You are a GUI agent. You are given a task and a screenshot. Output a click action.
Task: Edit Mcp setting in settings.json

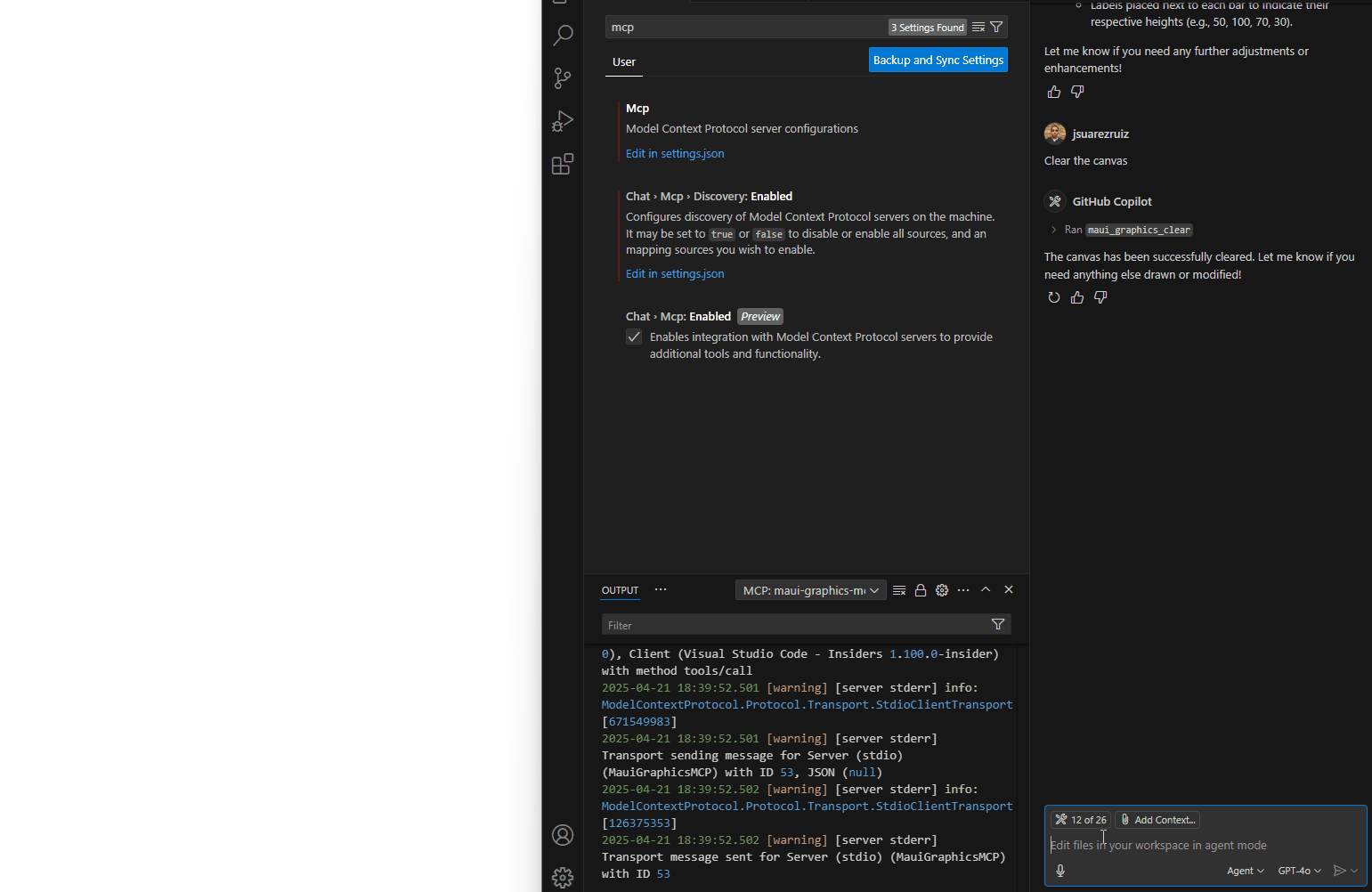click(675, 153)
